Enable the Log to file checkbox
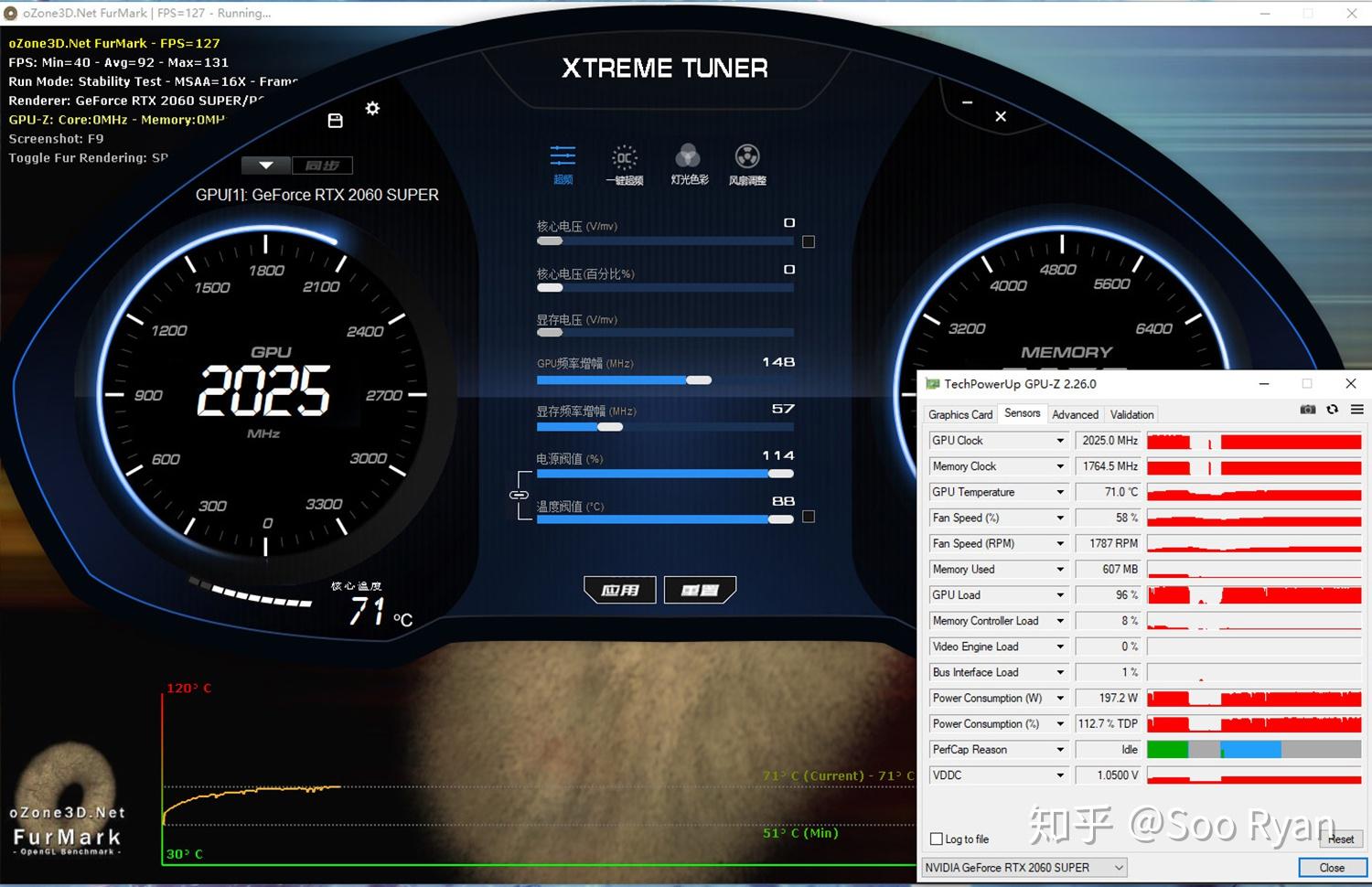 pos(936,839)
